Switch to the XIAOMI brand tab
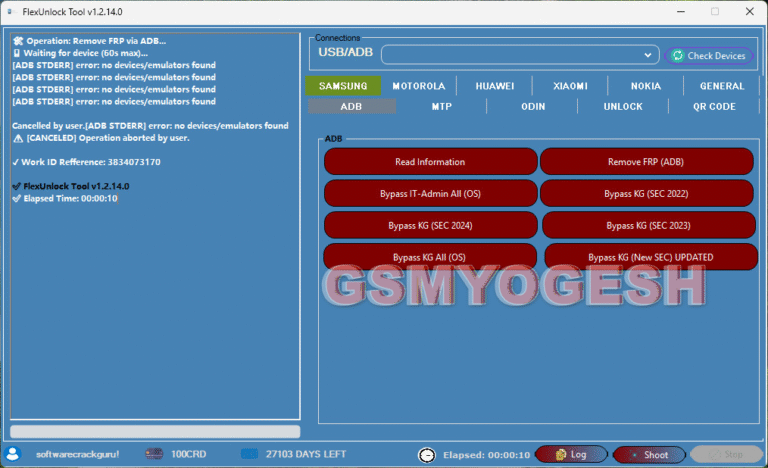 (570, 86)
